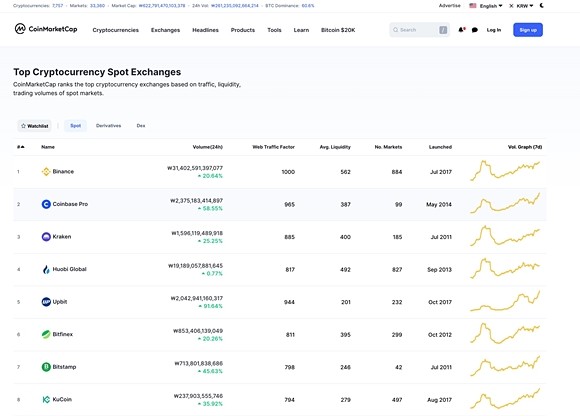
Task: Click the Sign up button
Action: tap(528, 30)
